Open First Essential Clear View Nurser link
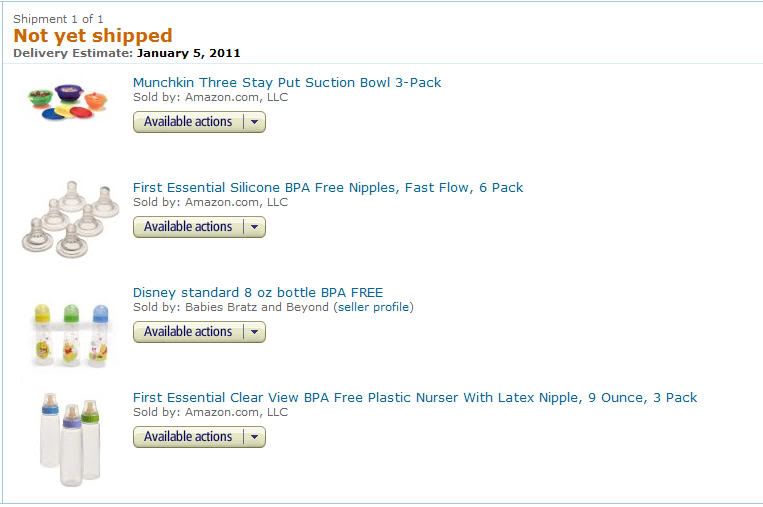 [415, 398]
